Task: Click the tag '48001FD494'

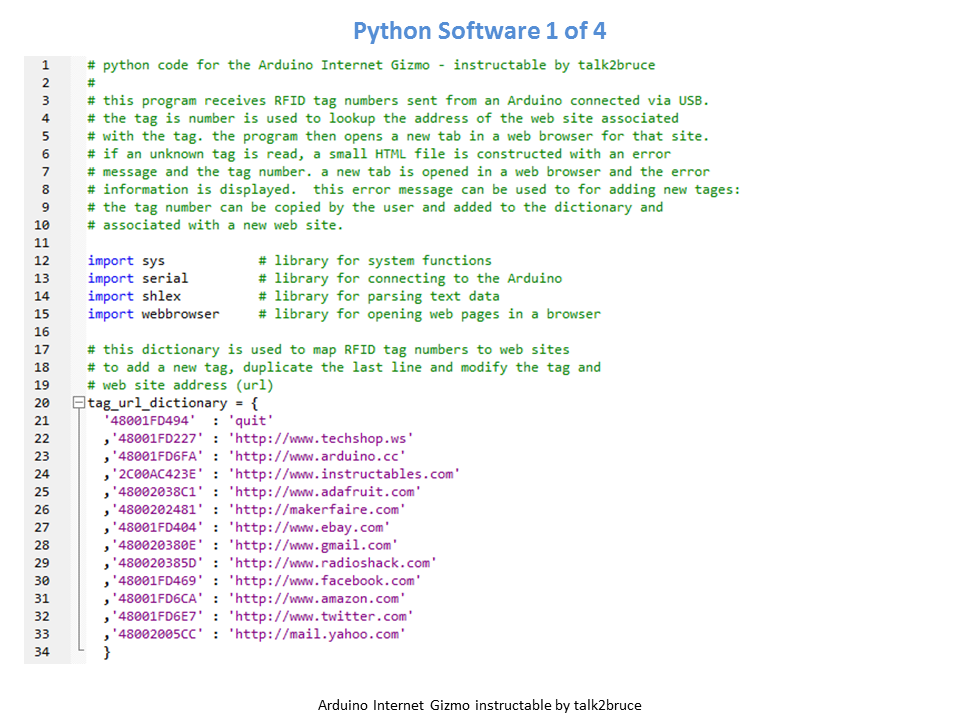Action: point(149,421)
